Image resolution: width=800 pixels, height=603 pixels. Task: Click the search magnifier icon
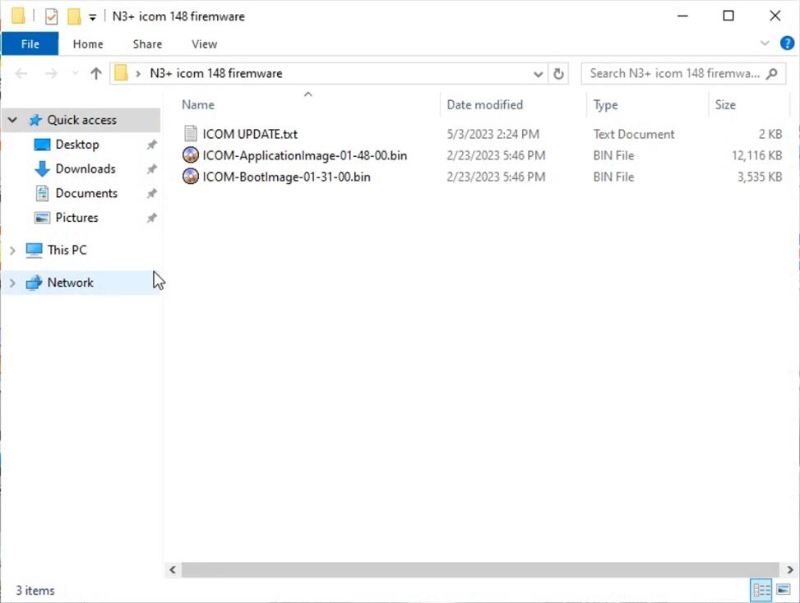(772, 73)
